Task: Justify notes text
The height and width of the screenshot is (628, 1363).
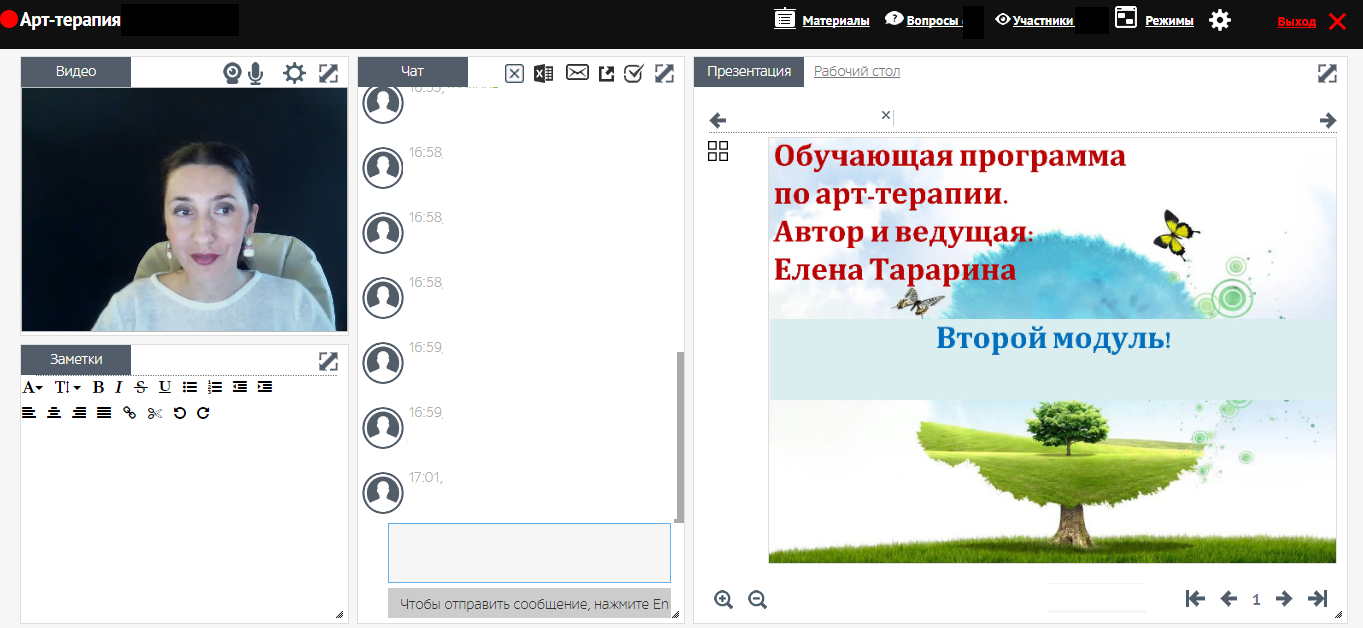Action: tap(104, 413)
